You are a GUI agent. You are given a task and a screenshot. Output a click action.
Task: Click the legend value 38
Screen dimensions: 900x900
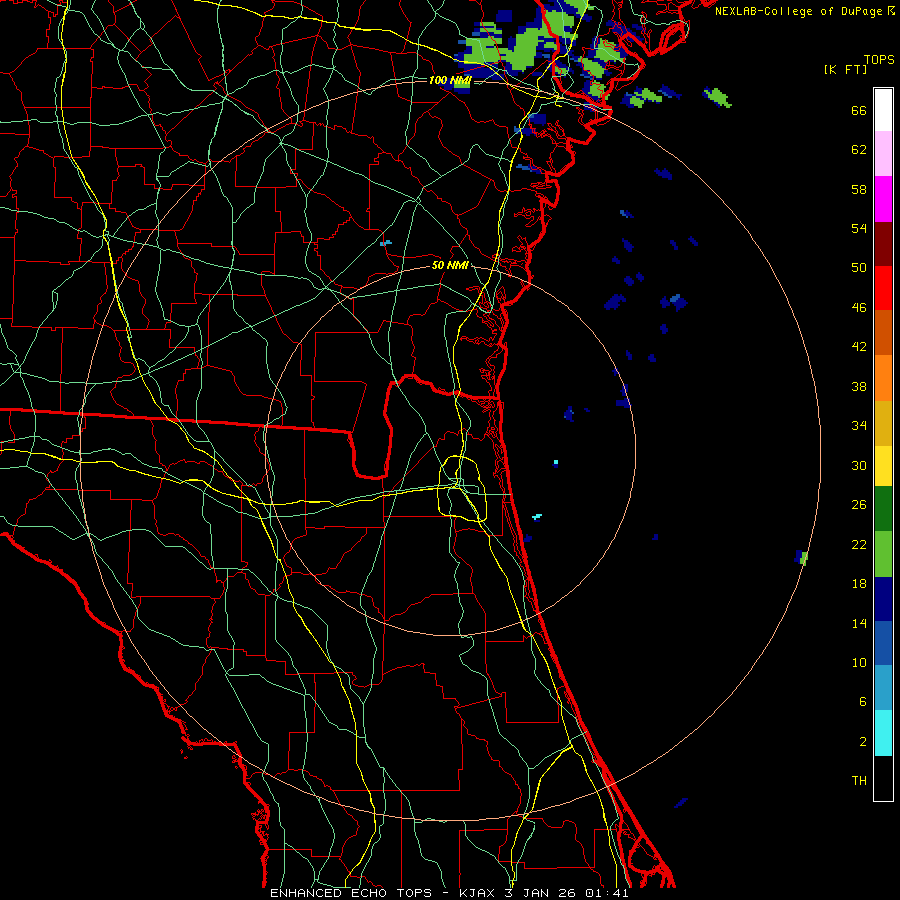point(859,386)
